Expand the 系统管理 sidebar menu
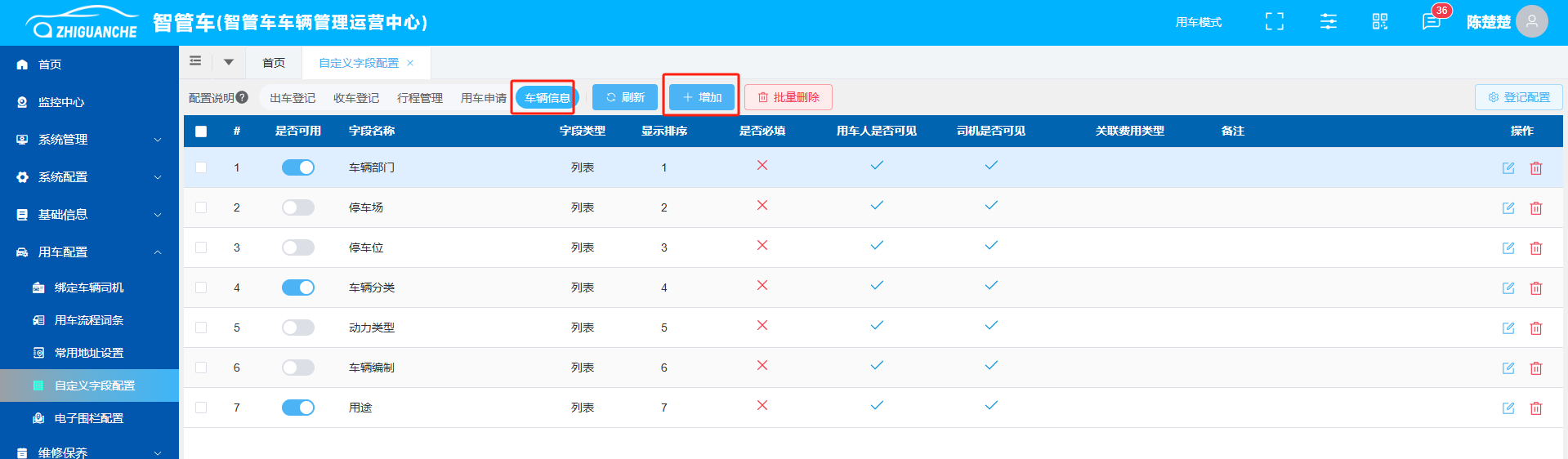The image size is (1568, 459). click(90, 140)
